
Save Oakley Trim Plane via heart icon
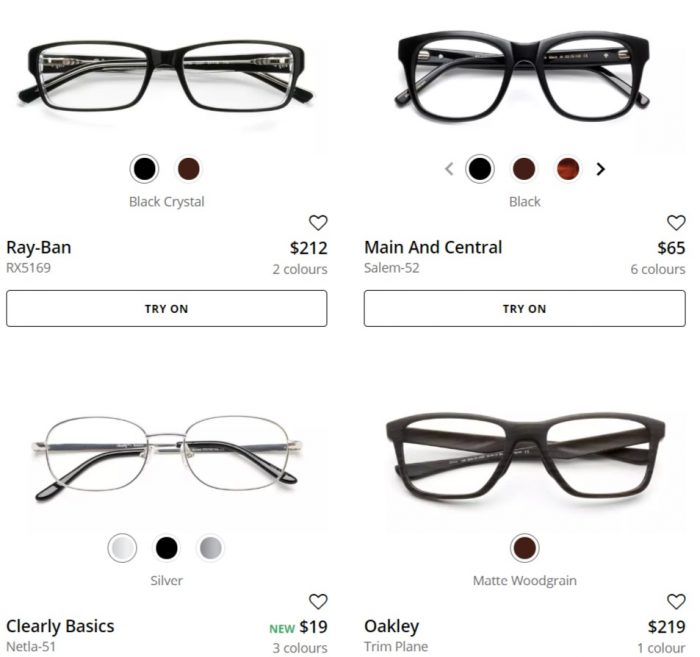676,601
